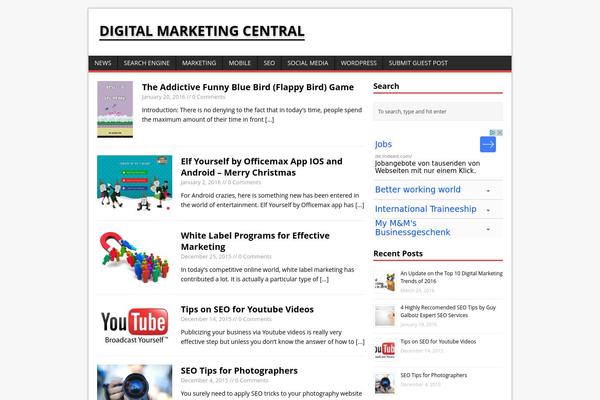Open AdChoices info triangle icon

[x=493, y=132]
